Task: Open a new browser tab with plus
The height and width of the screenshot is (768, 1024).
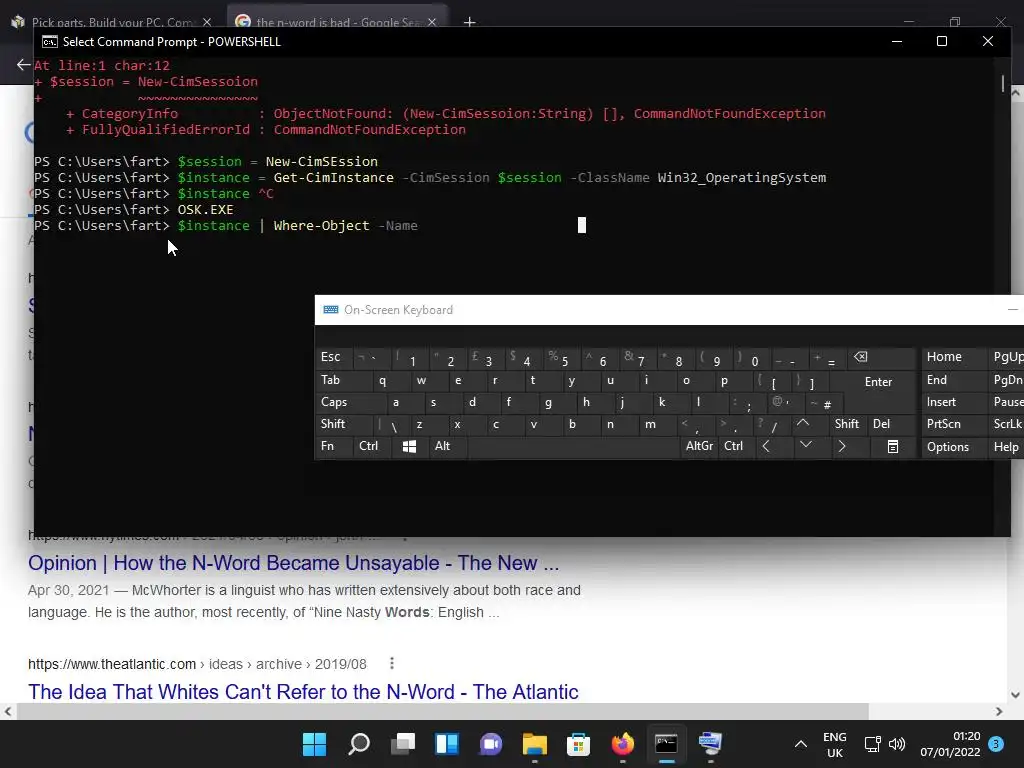Action: point(470,22)
